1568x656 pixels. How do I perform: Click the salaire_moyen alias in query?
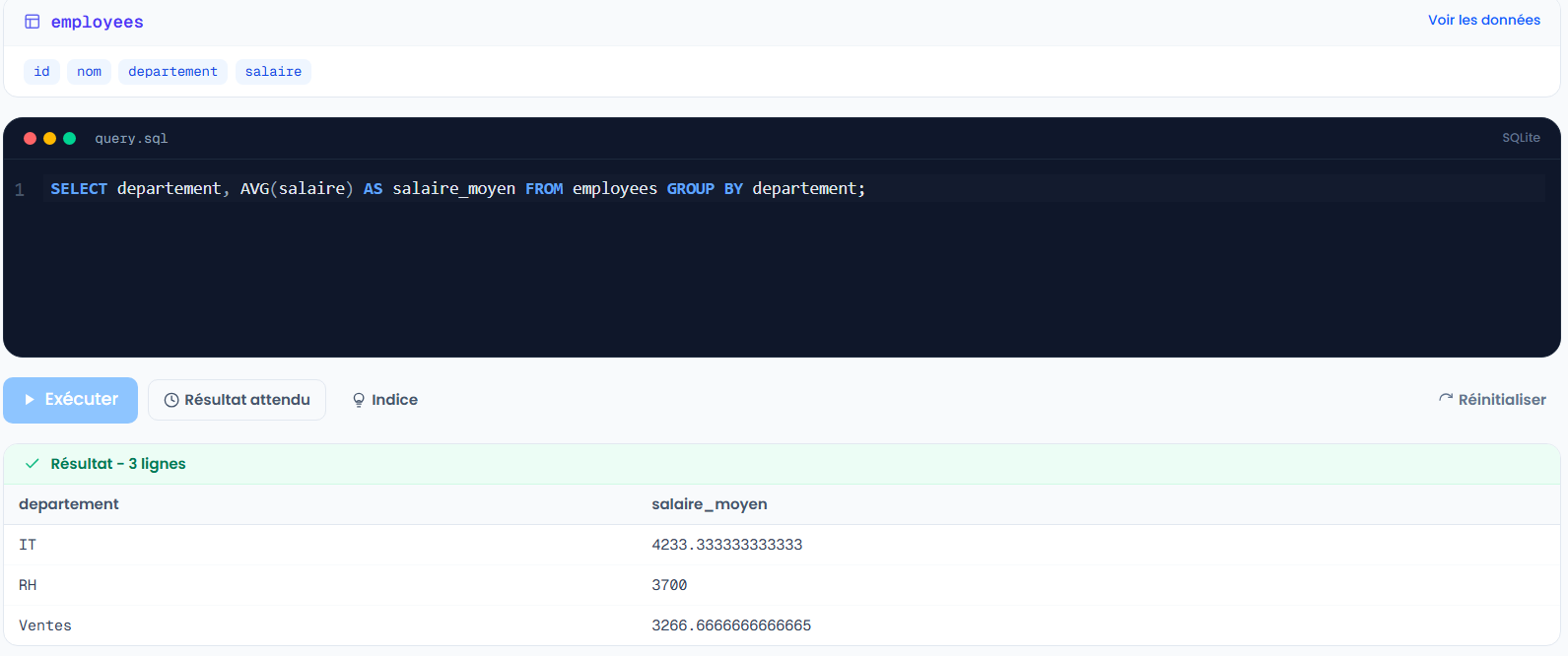pos(454,189)
